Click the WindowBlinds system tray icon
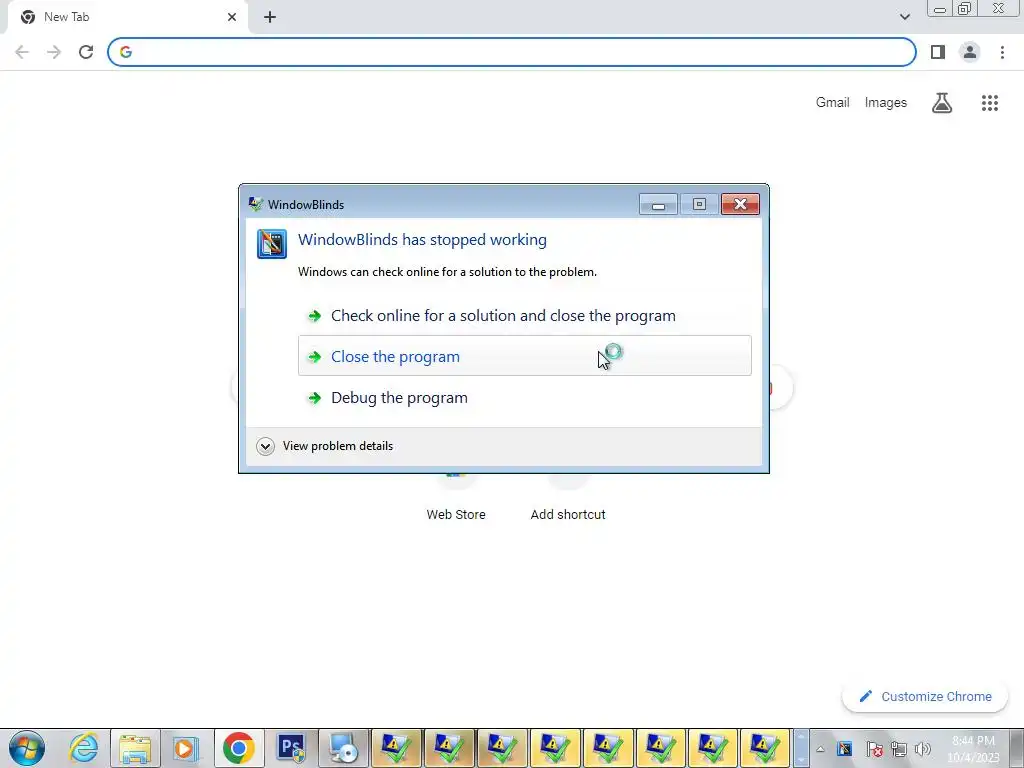The height and width of the screenshot is (768, 1024). (844, 749)
